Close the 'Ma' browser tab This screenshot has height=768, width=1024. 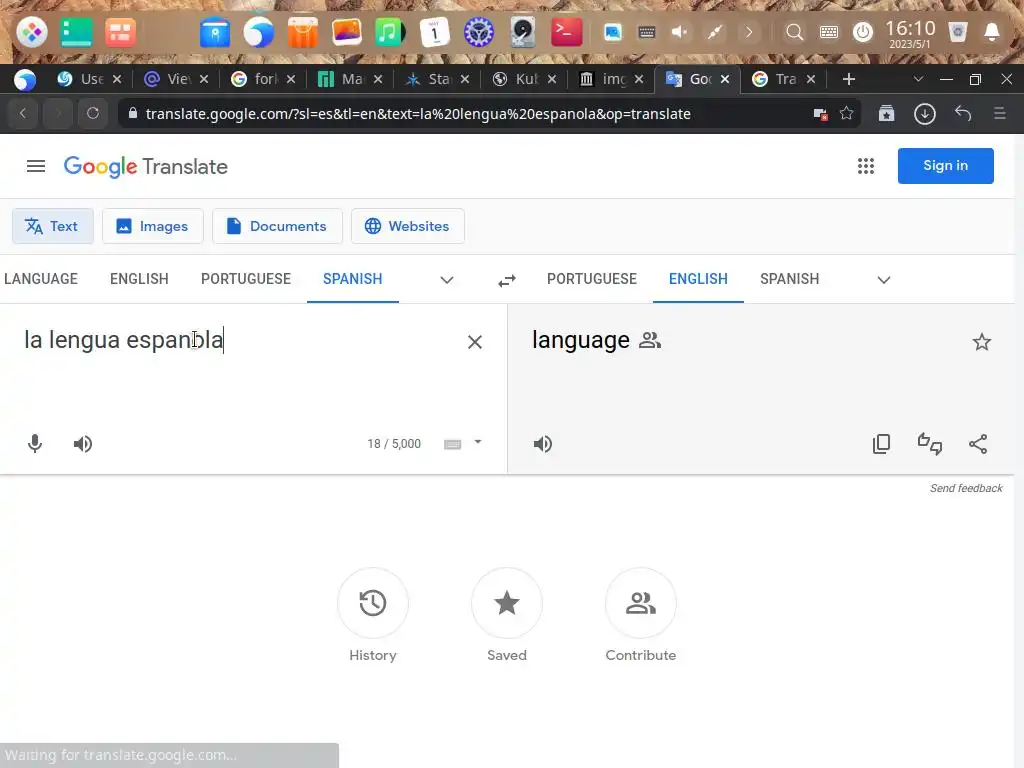click(377, 79)
